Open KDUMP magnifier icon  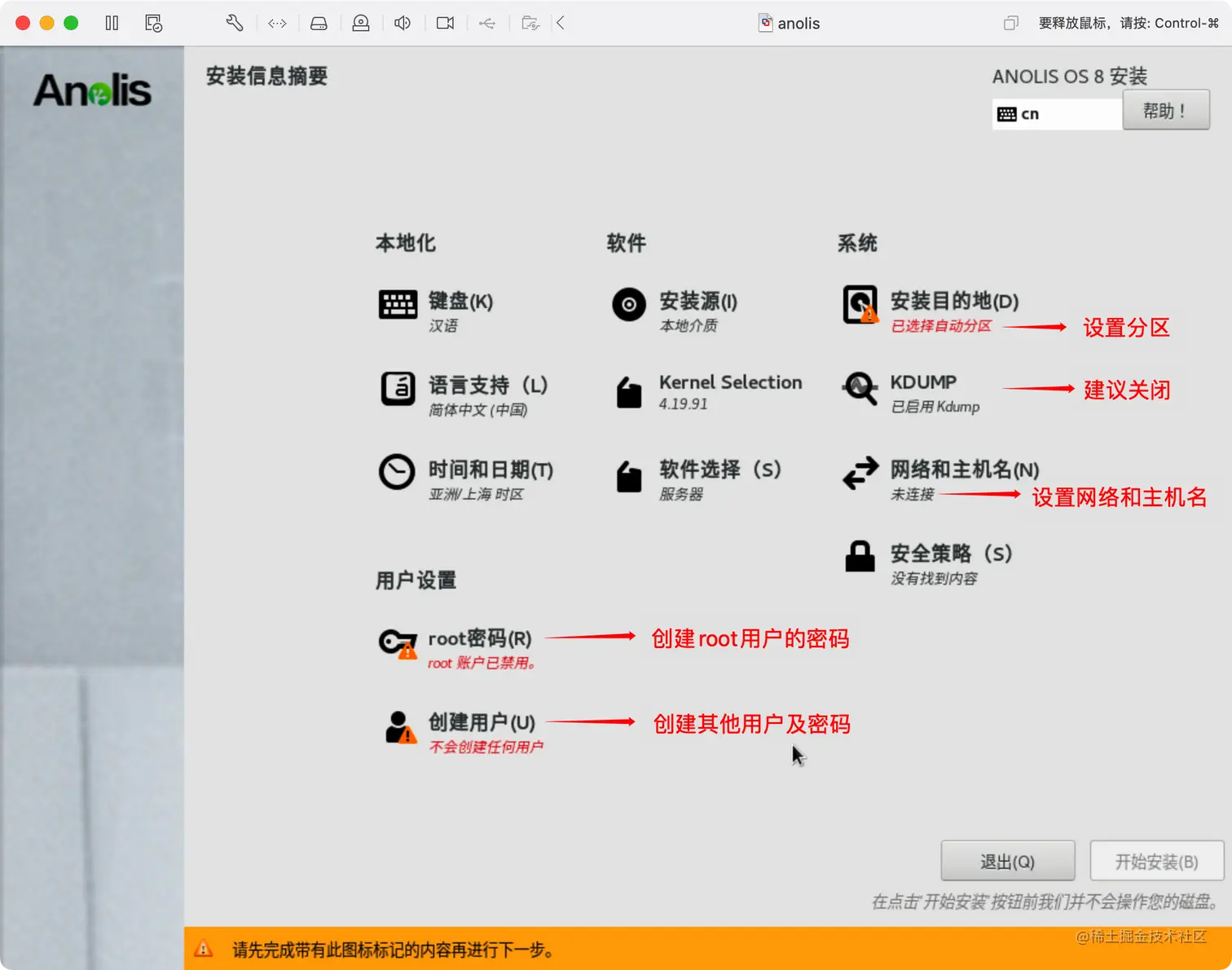click(860, 390)
